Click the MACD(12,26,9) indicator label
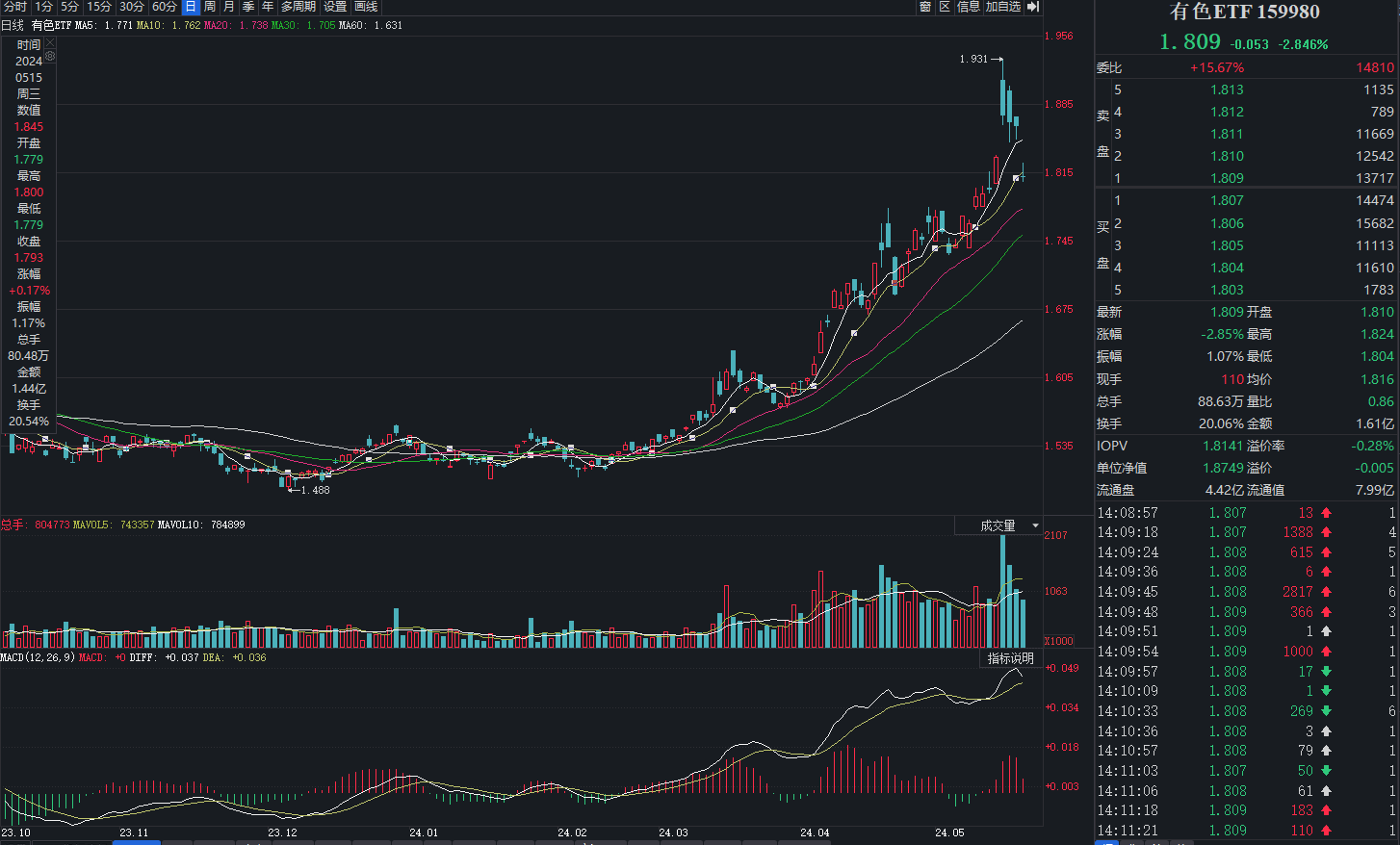 coord(38,657)
